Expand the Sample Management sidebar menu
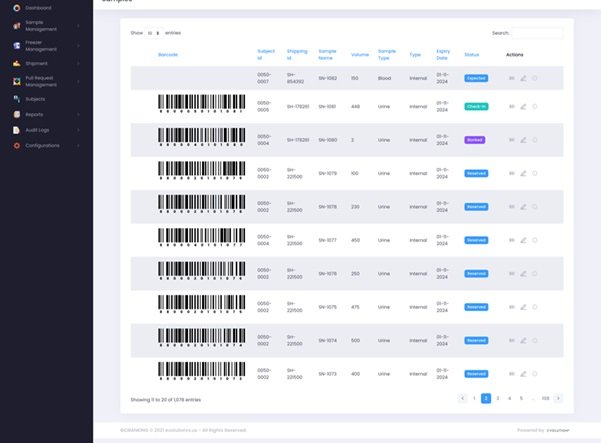This screenshot has width=601, height=443. pyautogui.click(x=46, y=26)
